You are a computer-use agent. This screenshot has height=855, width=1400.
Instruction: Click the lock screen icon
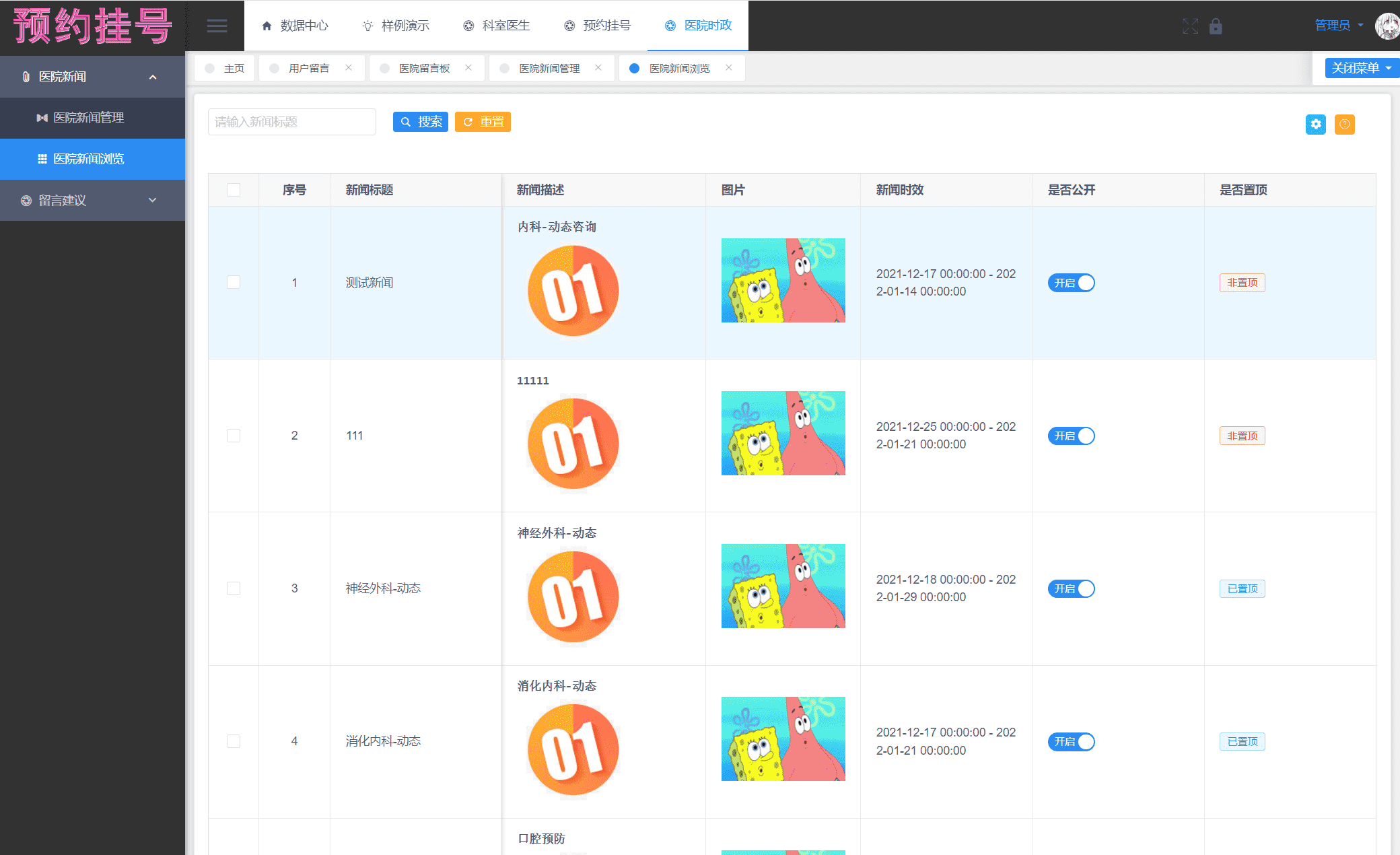[x=1216, y=26]
